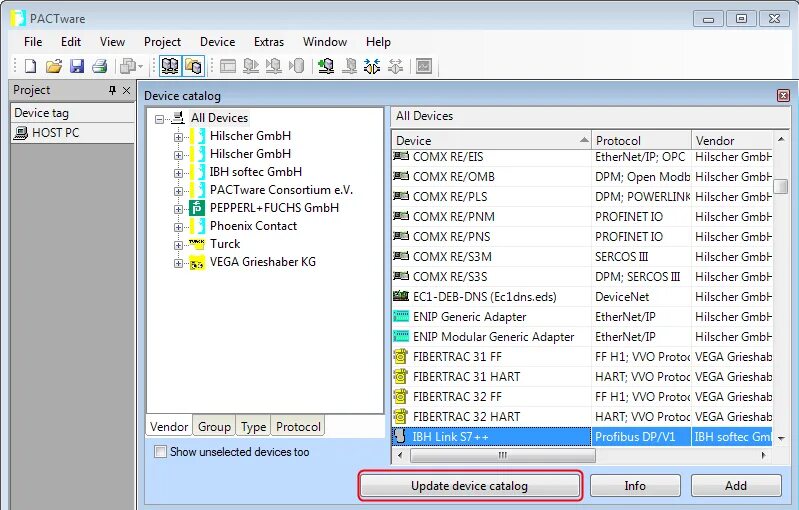This screenshot has width=799, height=510.
Task: Sort by the Protocol column header
Action: [641, 141]
